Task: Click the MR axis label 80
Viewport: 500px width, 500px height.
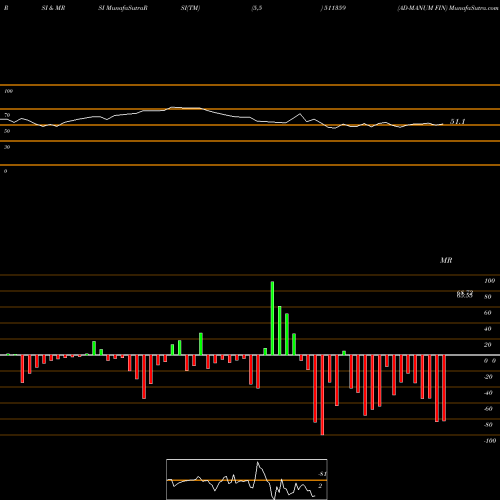Action: pos(488,297)
